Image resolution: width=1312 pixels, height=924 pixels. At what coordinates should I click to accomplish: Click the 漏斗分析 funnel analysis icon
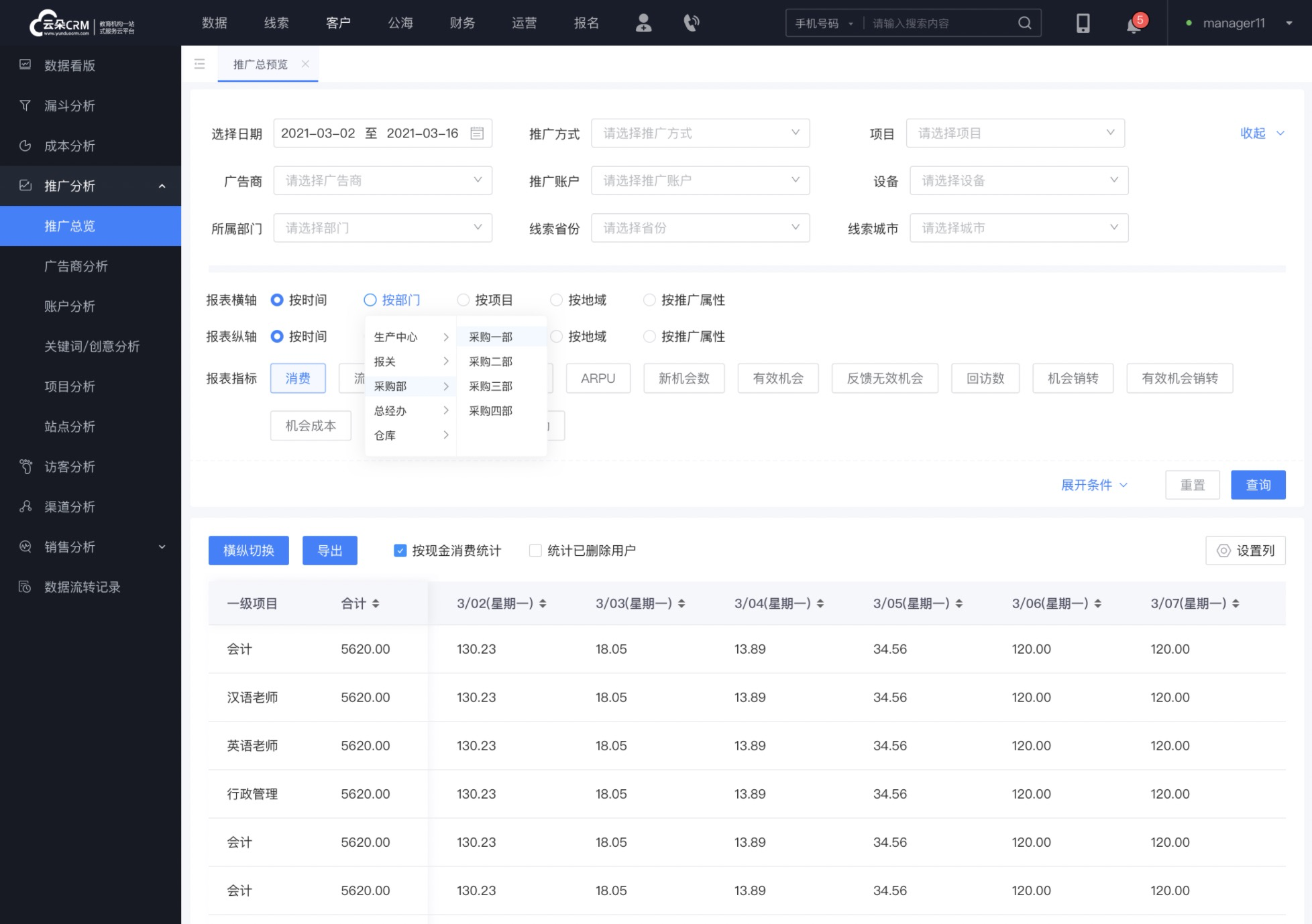tap(26, 105)
